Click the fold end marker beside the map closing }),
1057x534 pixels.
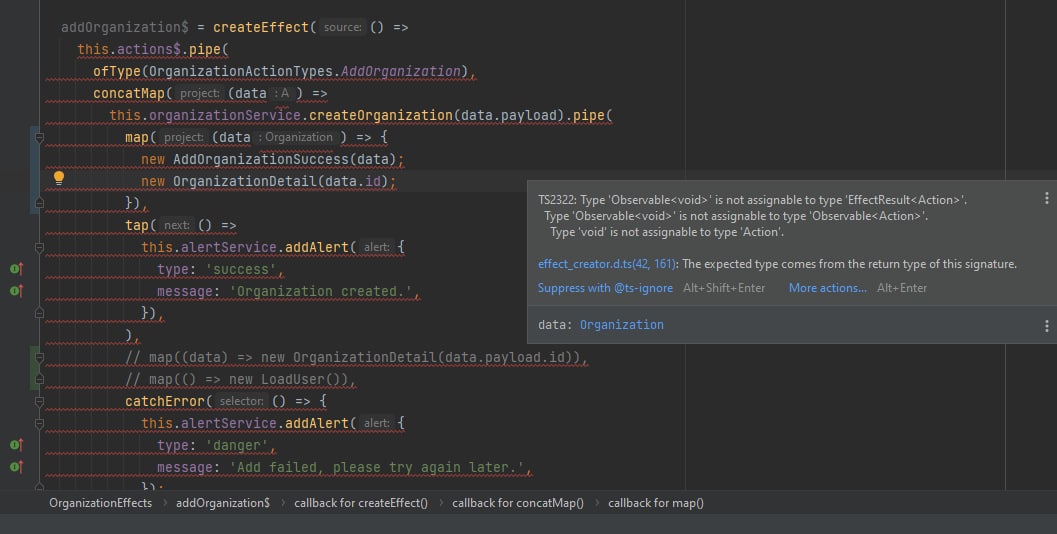point(39,202)
